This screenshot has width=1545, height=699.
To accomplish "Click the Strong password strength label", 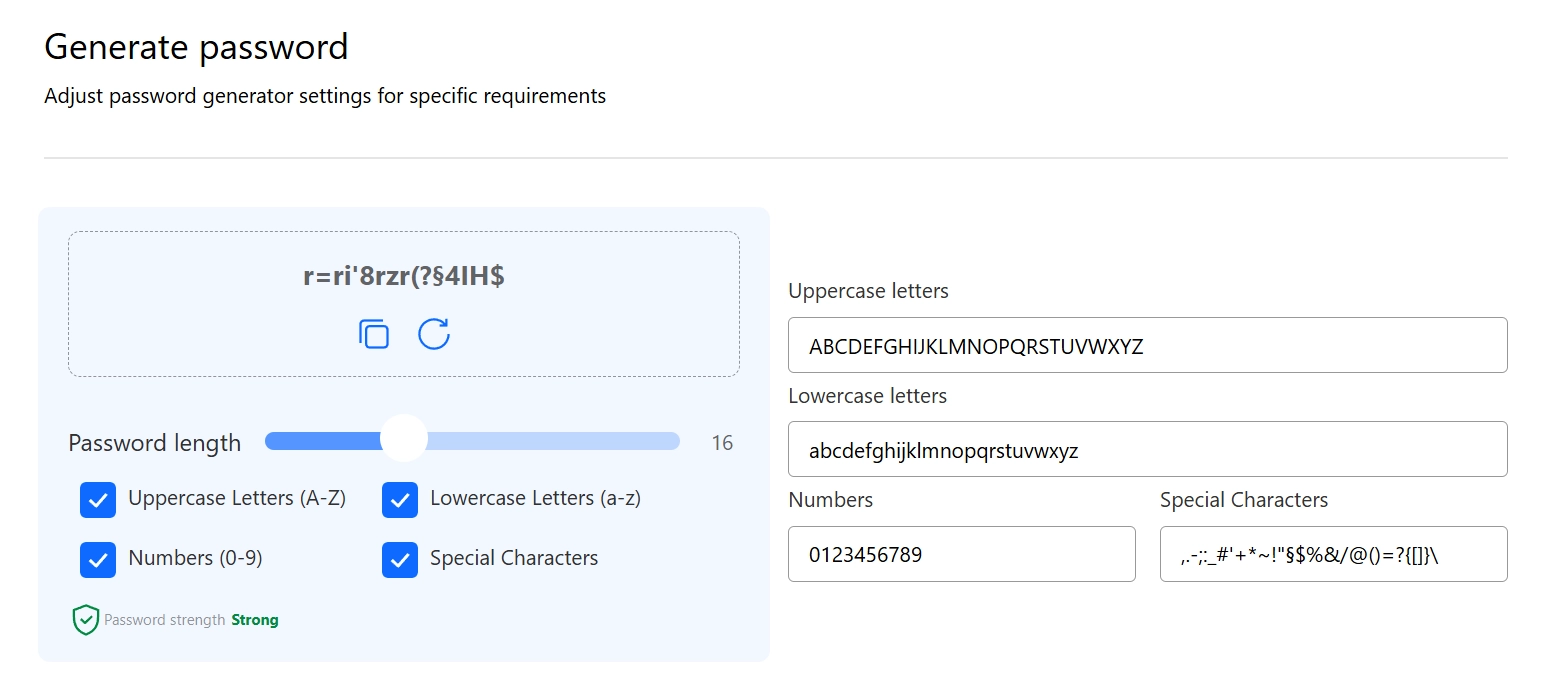I will (x=255, y=620).
